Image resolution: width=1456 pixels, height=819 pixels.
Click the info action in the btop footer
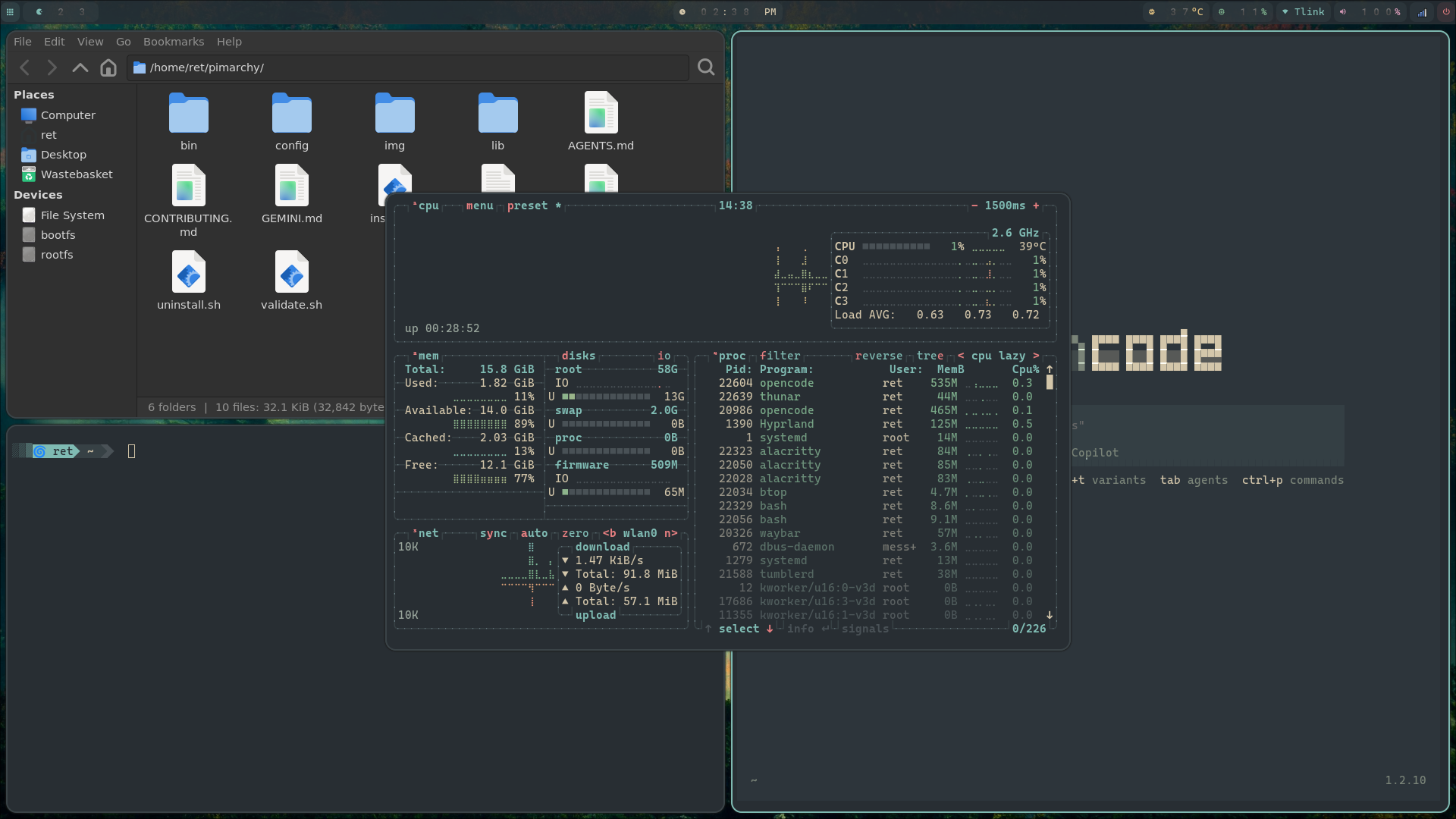(x=800, y=629)
